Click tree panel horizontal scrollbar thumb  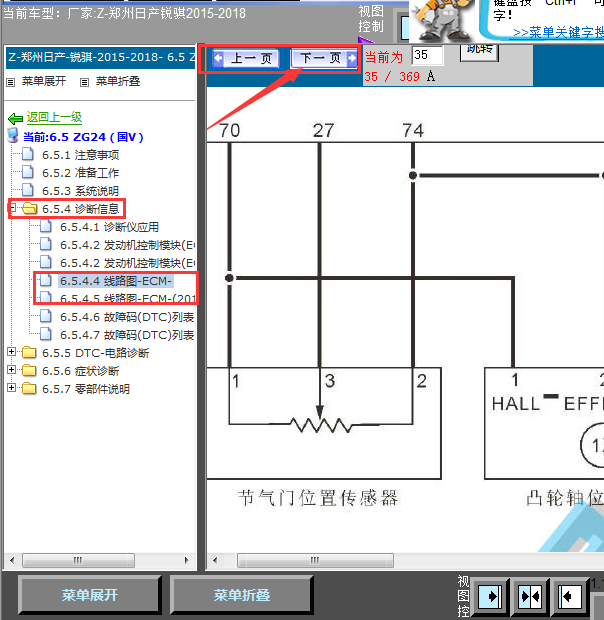(x=78, y=560)
